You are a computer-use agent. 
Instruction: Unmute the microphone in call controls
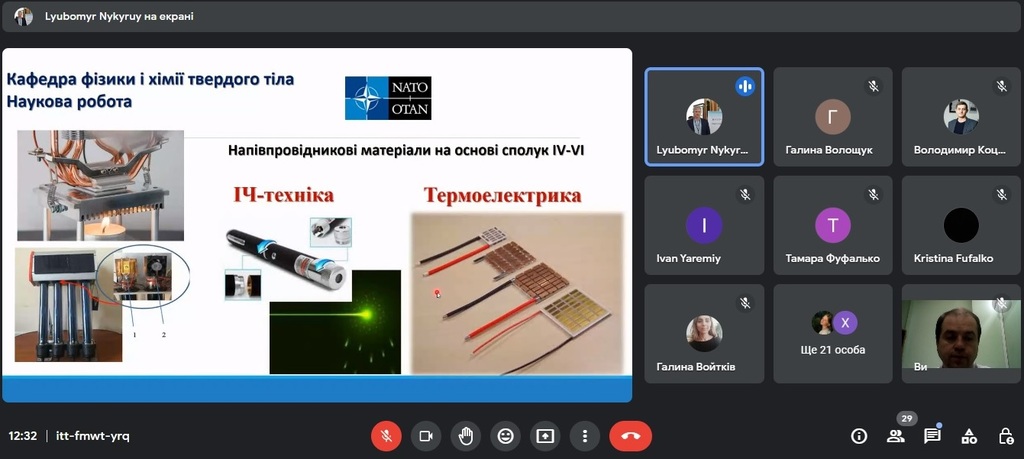(386, 436)
